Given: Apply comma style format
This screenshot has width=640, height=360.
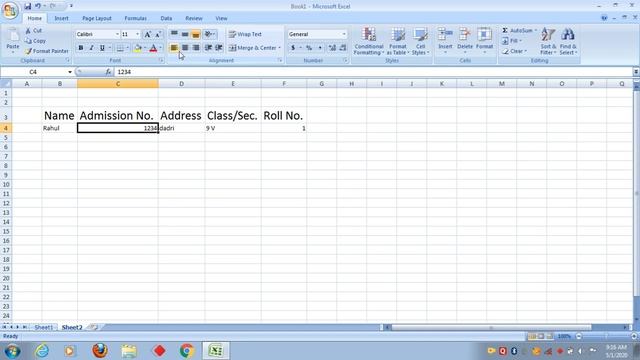Looking at the screenshot, I should tap(320, 48).
